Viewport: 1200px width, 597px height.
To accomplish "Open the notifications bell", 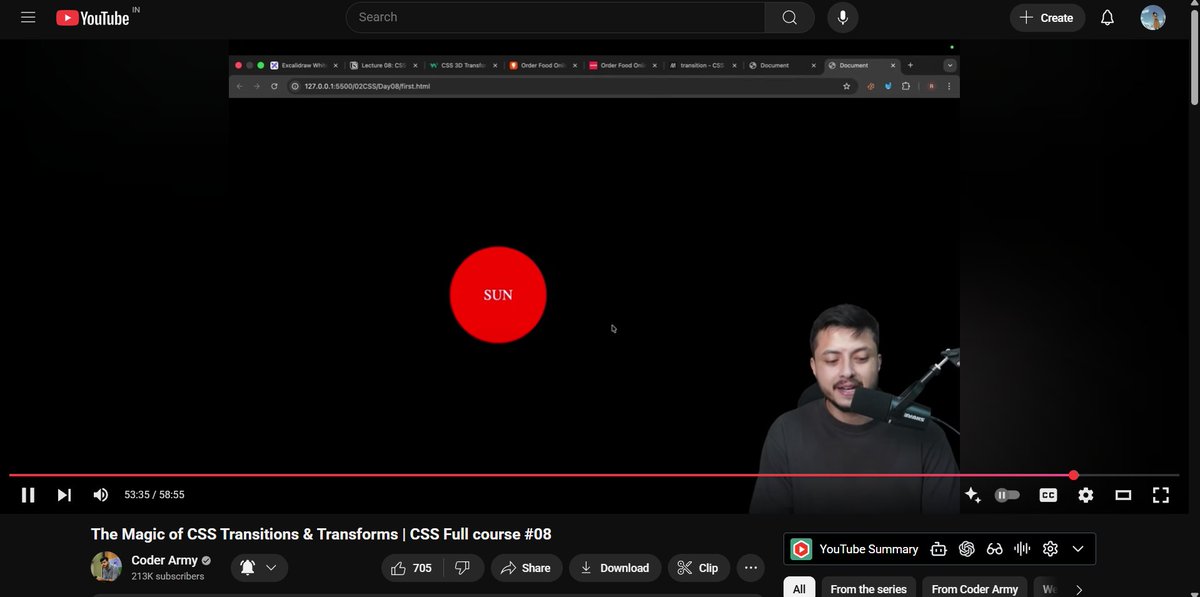I will point(1107,17).
